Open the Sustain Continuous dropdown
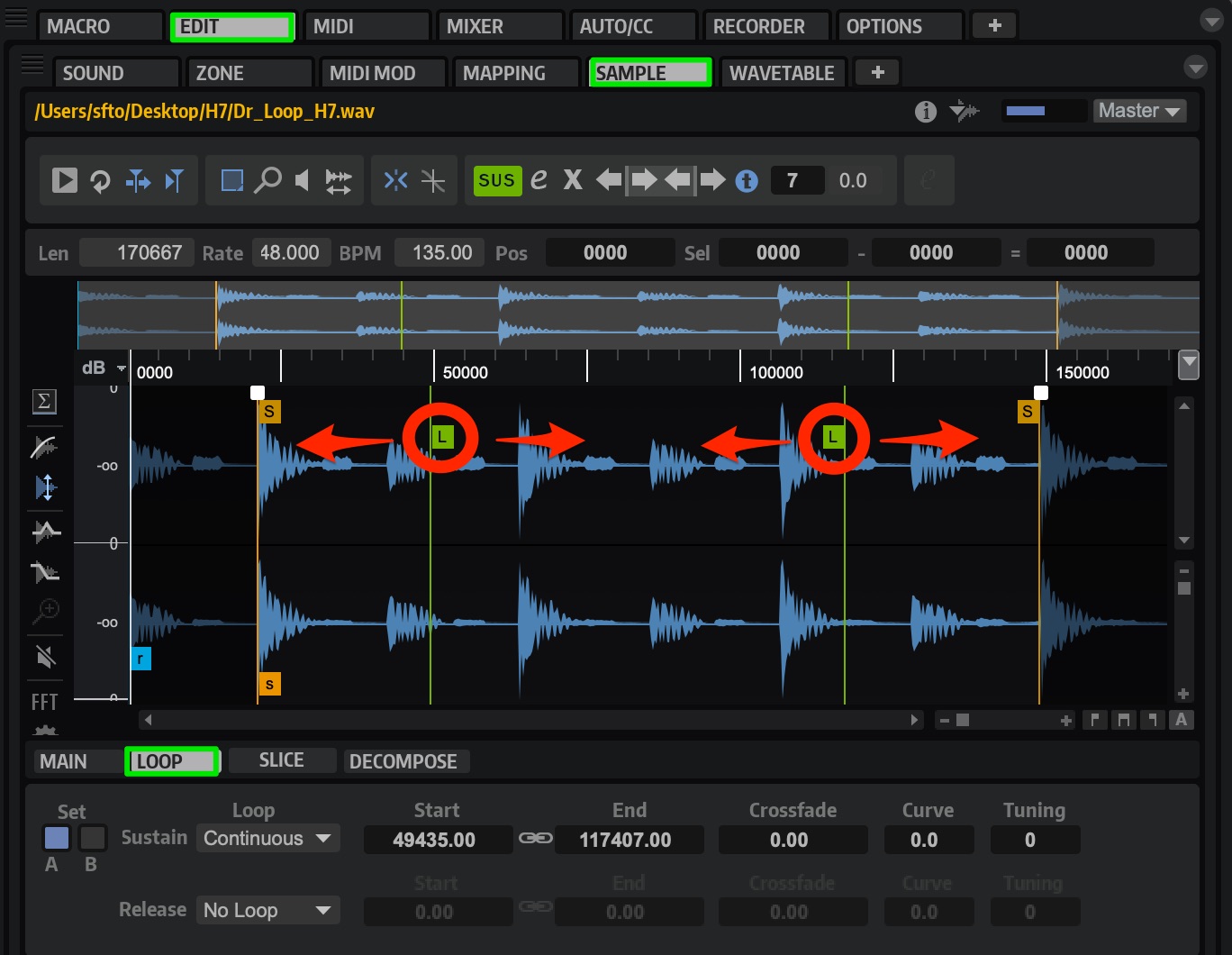1232x955 pixels. tap(268, 839)
